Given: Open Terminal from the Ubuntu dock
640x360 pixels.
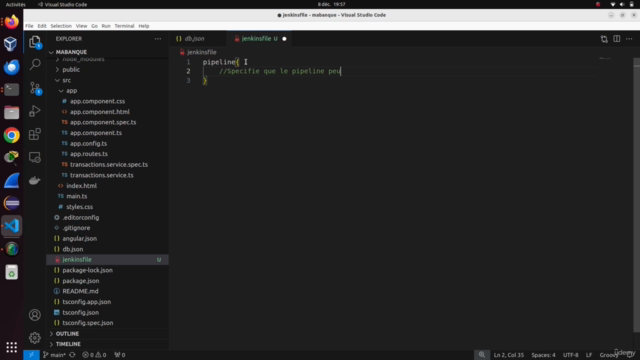Looking at the screenshot, I should (11, 89).
